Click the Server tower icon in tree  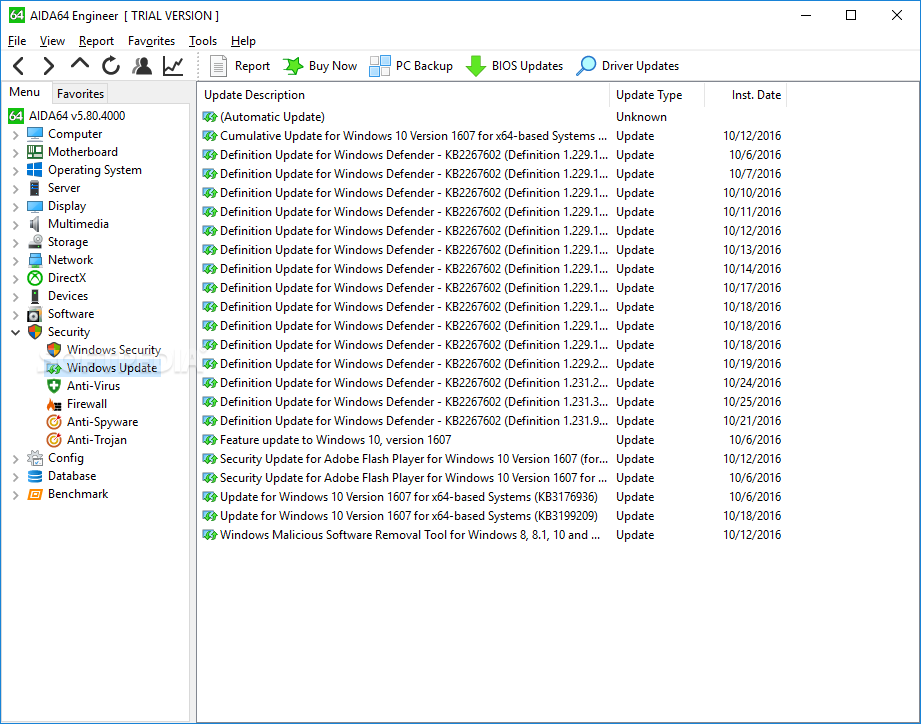point(35,188)
